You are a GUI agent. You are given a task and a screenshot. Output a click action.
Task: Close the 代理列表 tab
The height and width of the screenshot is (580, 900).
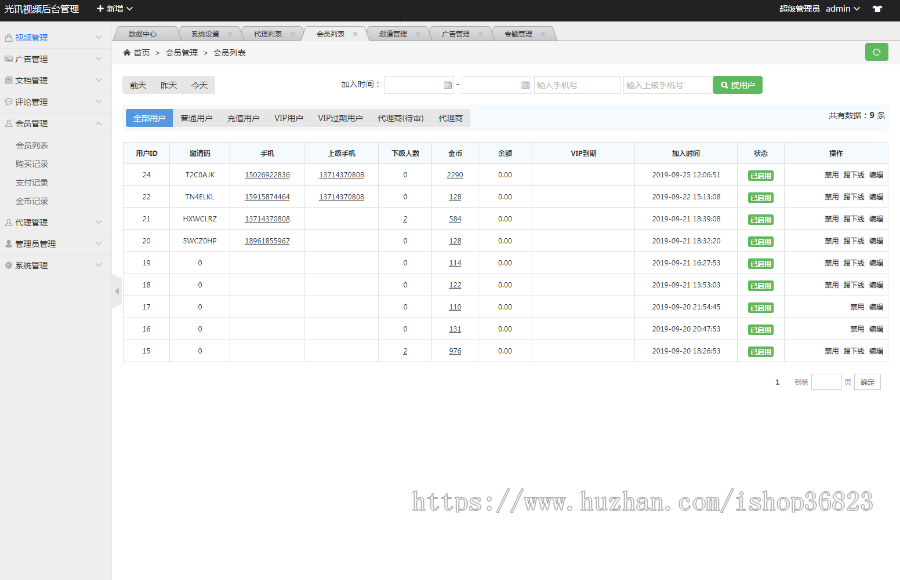point(292,34)
